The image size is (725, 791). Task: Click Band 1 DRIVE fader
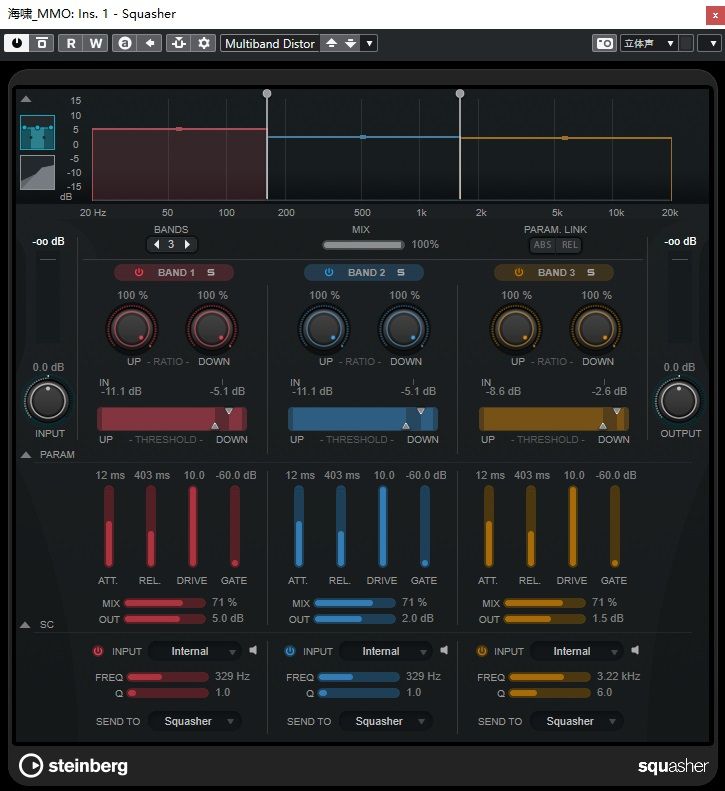tap(193, 527)
